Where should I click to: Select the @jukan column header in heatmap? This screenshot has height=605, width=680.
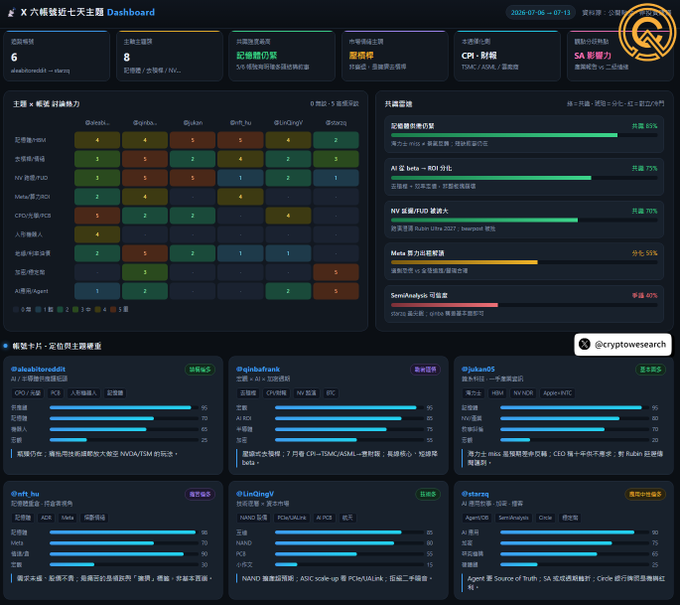click(193, 123)
